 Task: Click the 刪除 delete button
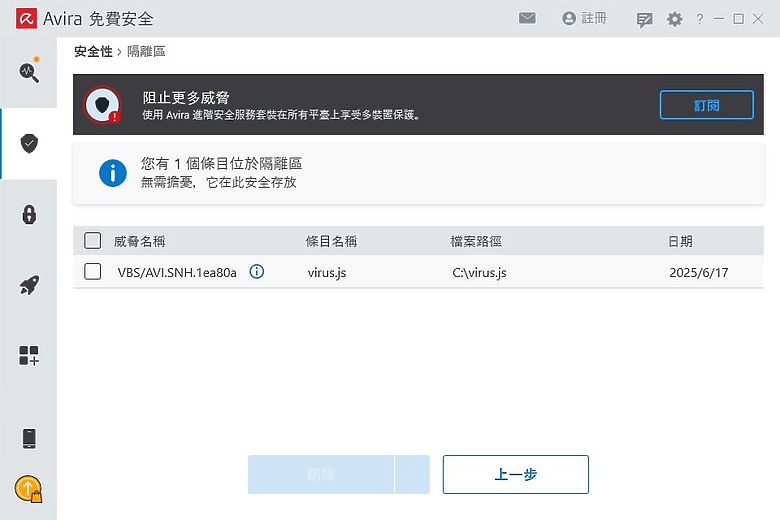[321, 474]
